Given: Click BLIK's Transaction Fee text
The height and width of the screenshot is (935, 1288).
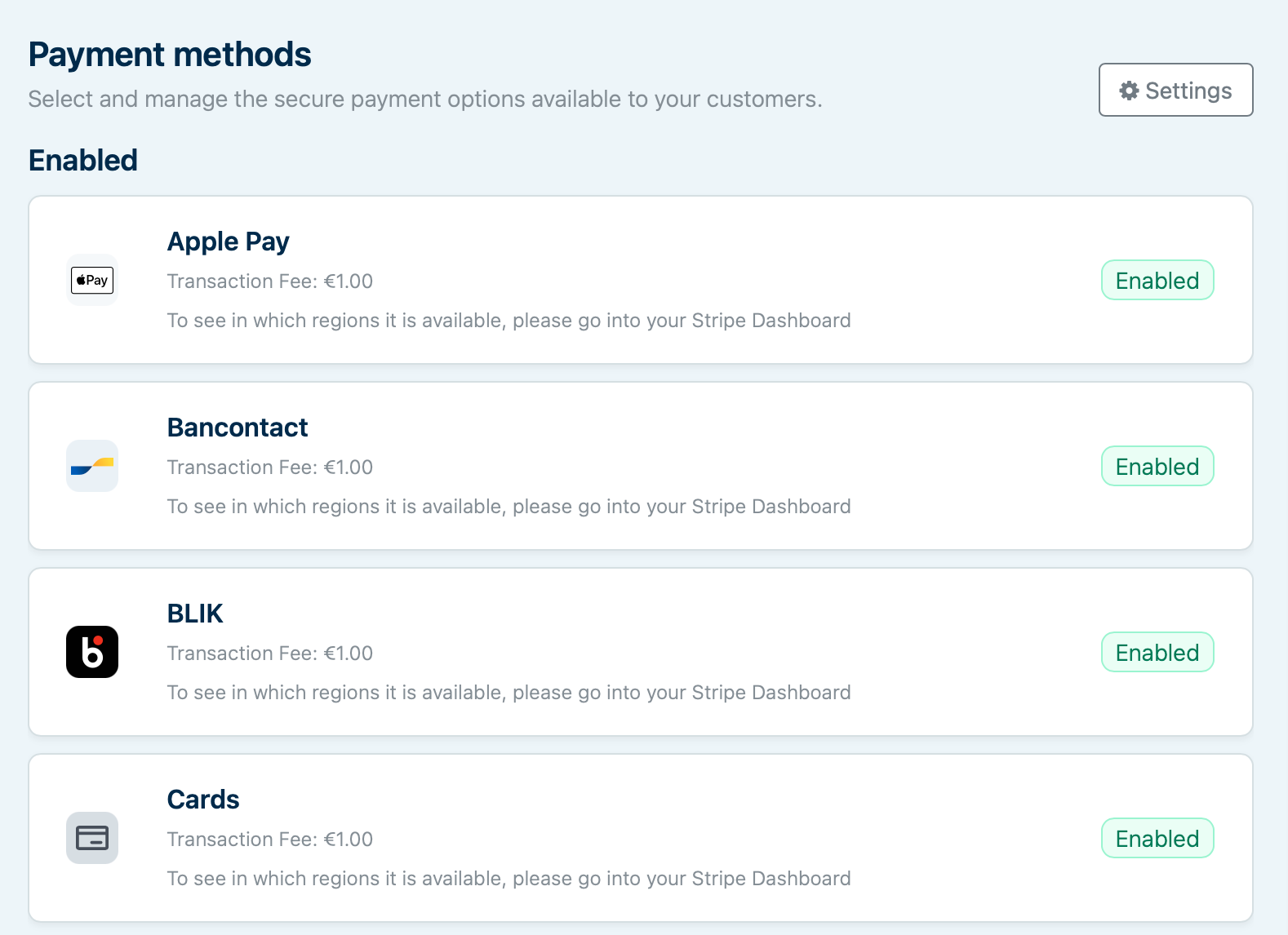Looking at the screenshot, I should click(270, 654).
